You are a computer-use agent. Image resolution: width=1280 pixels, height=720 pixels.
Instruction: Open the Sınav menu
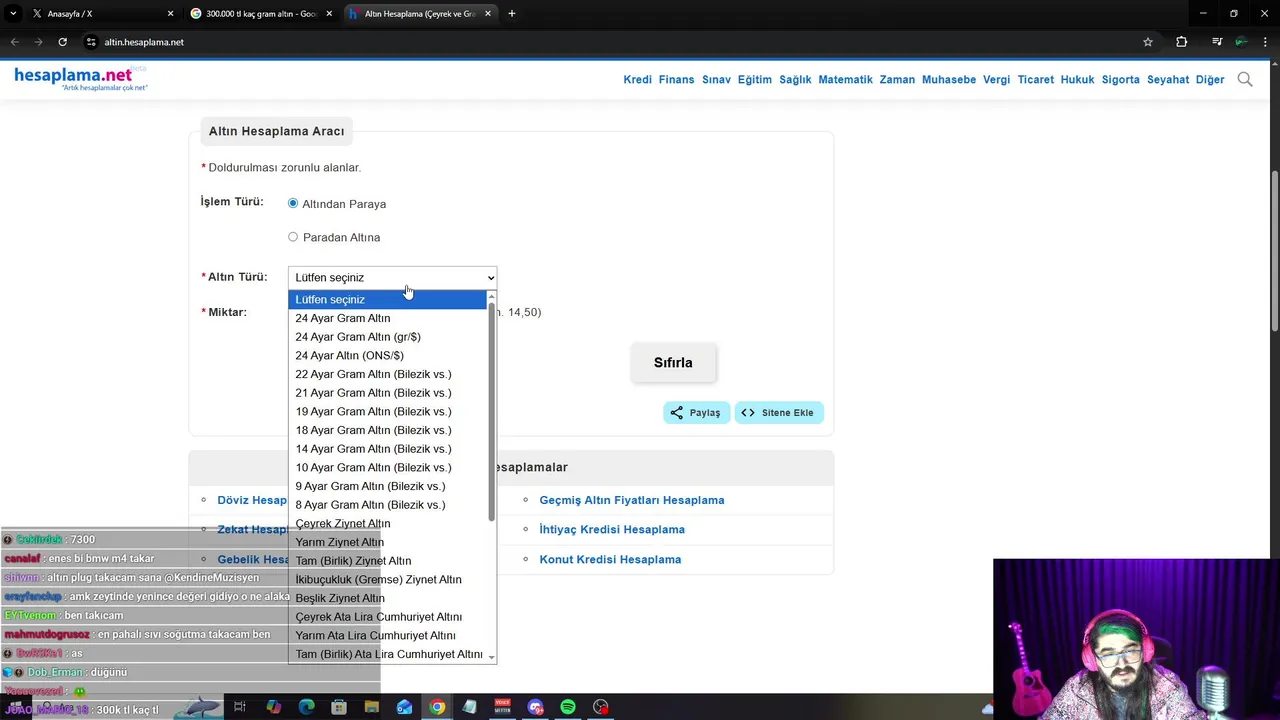[716, 79]
